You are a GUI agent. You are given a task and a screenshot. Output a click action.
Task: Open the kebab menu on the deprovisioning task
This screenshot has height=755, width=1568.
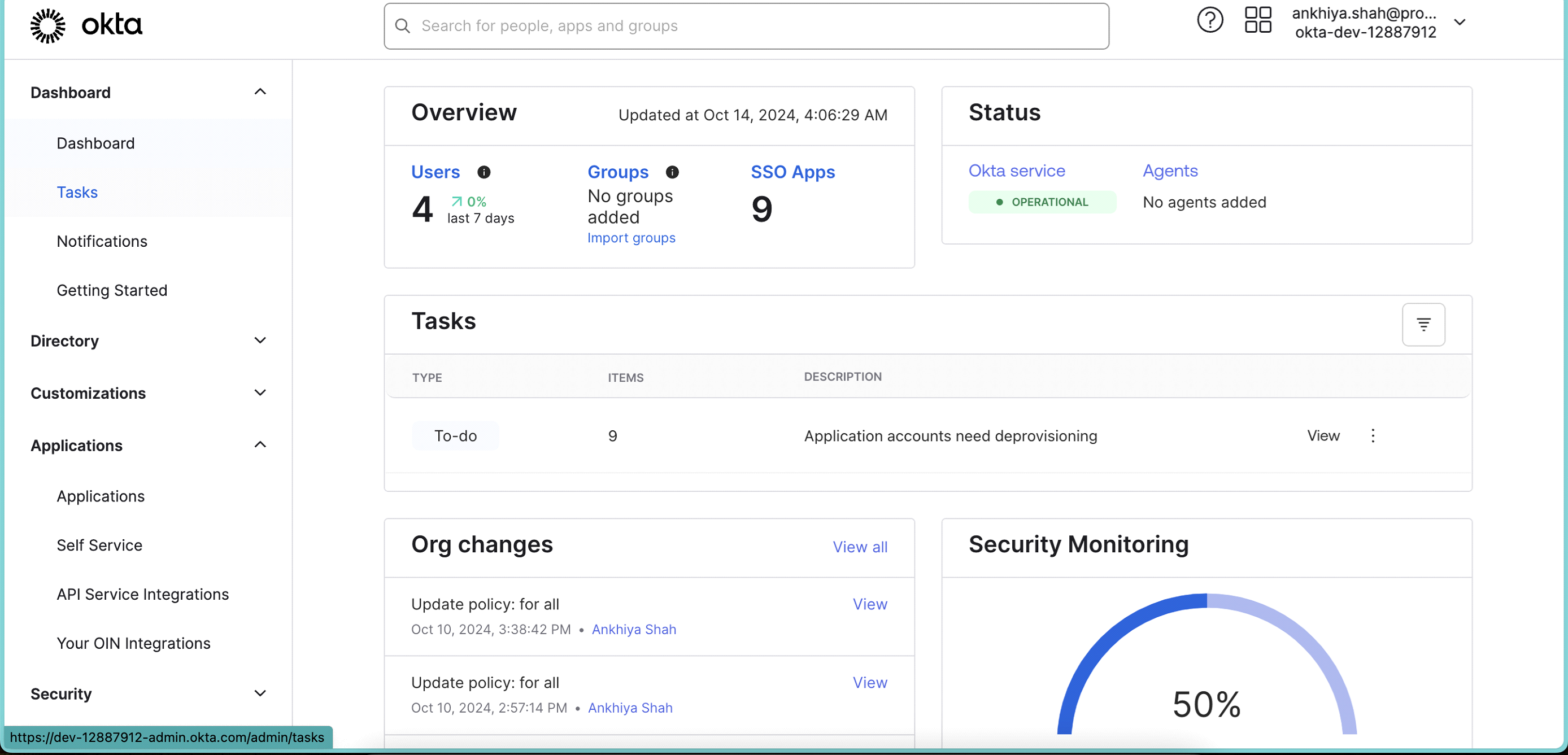(1373, 435)
